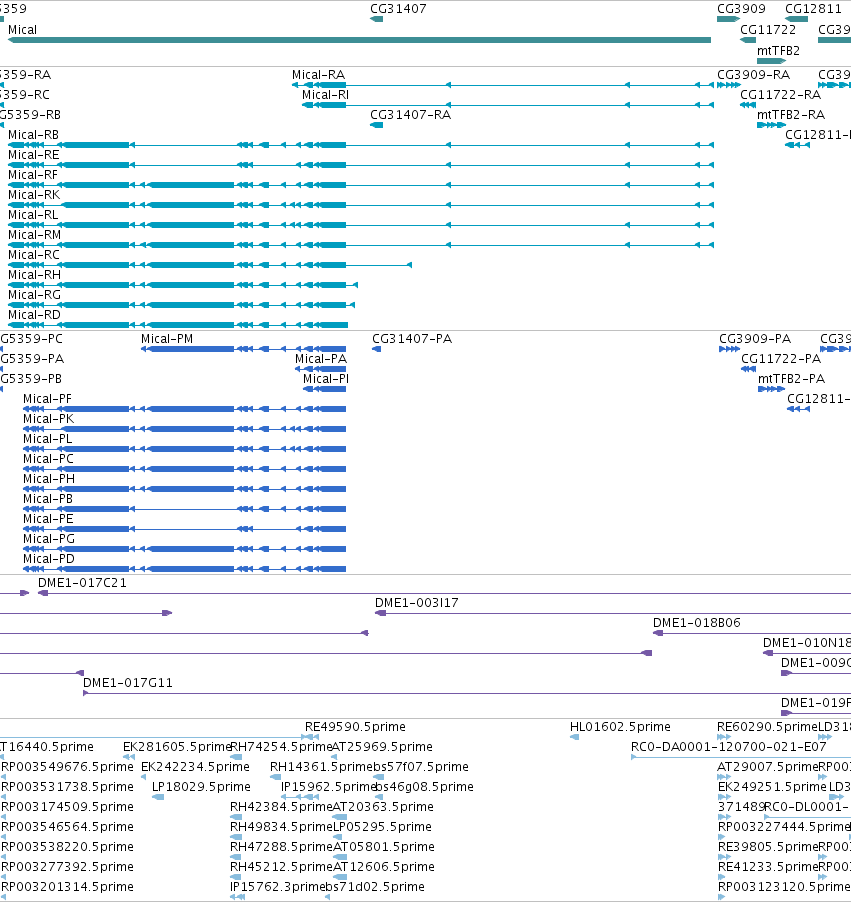This screenshot has width=851, height=902.
Task: Select the mtTFB2 gene label
Action: [778, 51]
